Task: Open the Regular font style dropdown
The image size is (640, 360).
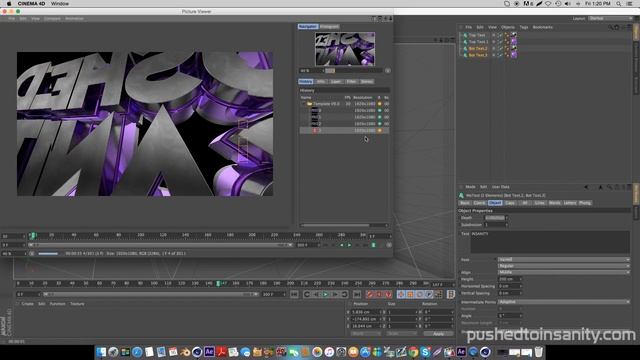Action: click(x=564, y=266)
